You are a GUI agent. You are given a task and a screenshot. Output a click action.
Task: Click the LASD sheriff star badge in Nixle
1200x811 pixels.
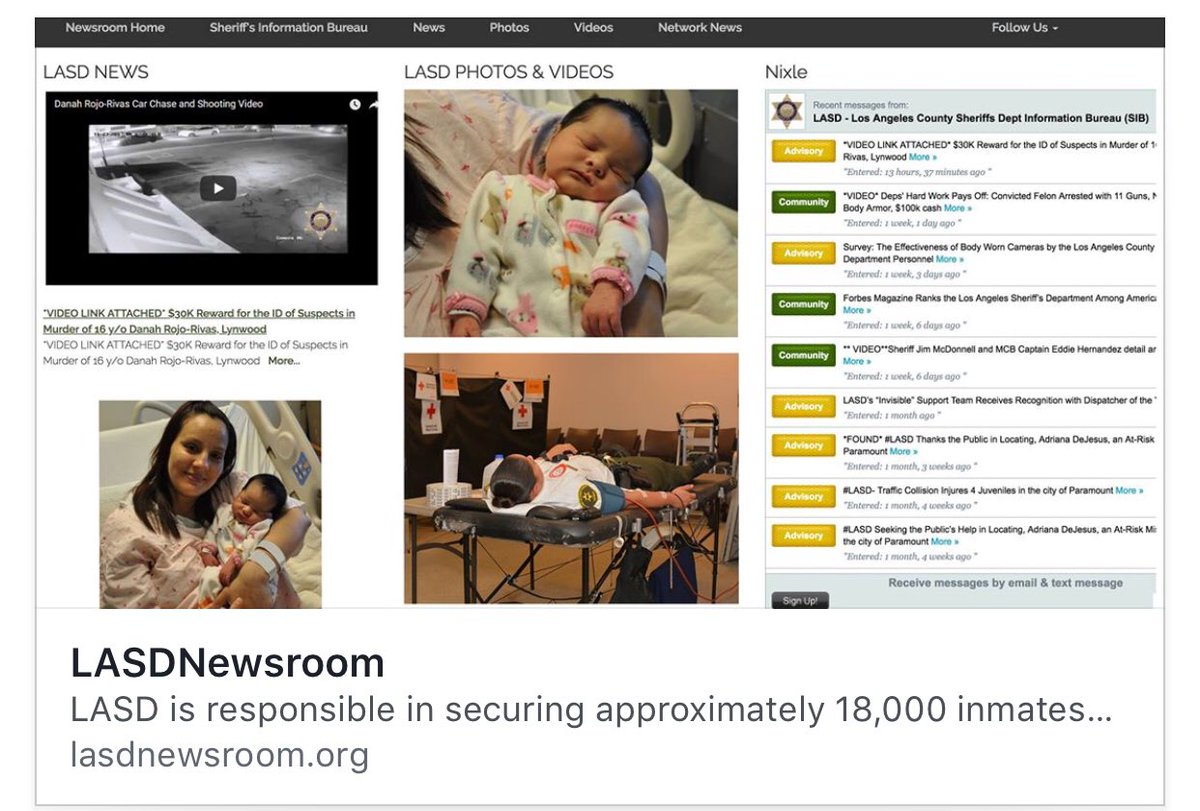(x=787, y=111)
